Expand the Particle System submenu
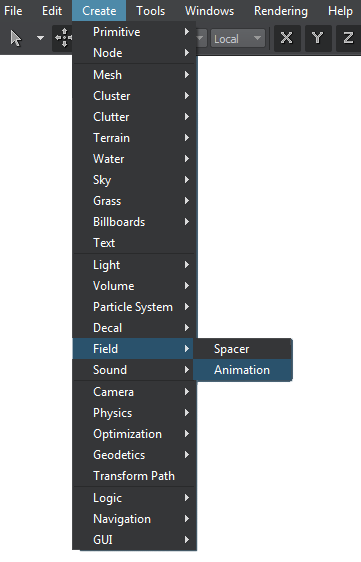The height and width of the screenshot is (562, 361). (x=134, y=307)
